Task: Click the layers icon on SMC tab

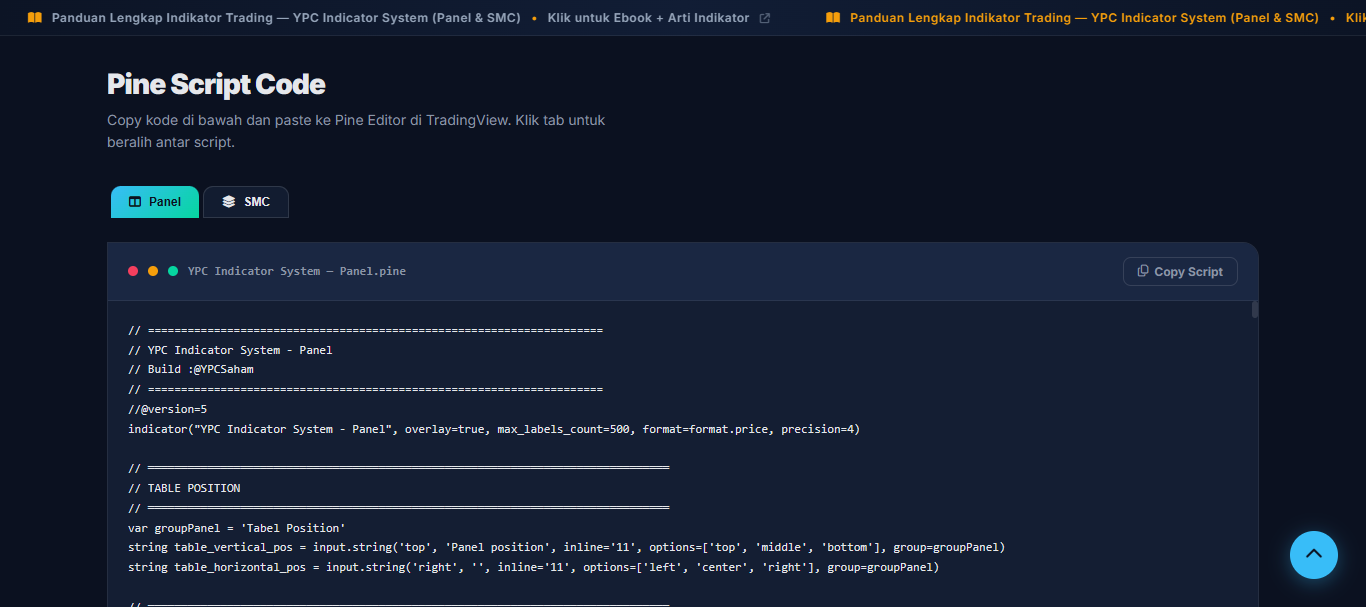Action: tap(229, 202)
